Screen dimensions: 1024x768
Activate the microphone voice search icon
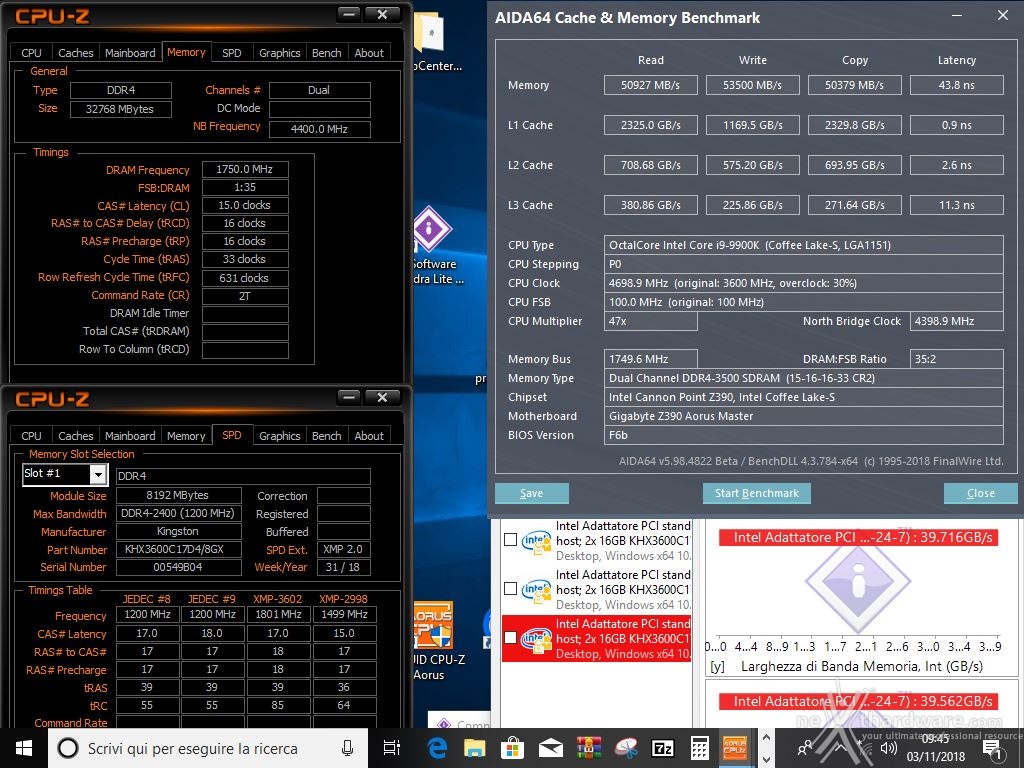[x=347, y=748]
